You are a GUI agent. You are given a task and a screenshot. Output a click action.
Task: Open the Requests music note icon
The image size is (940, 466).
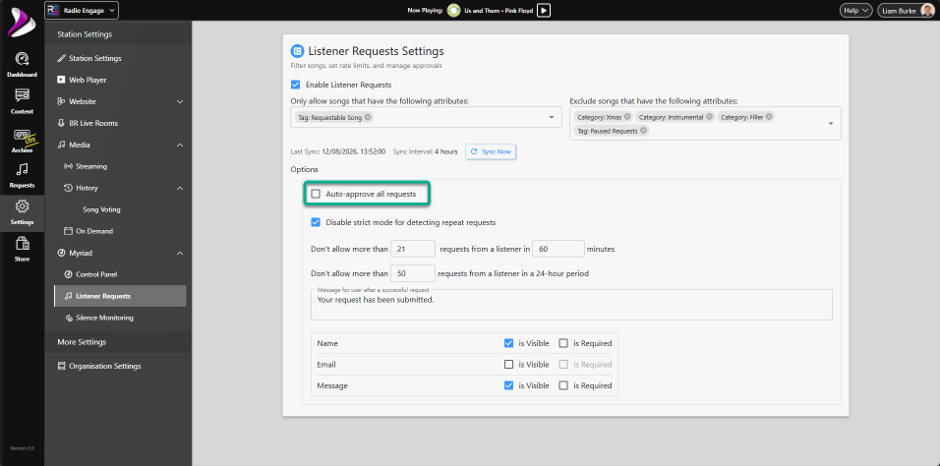coord(22,169)
